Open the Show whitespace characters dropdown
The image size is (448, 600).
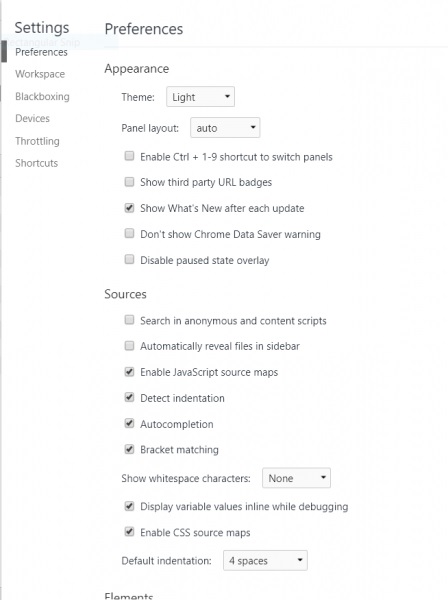(x=296, y=478)
